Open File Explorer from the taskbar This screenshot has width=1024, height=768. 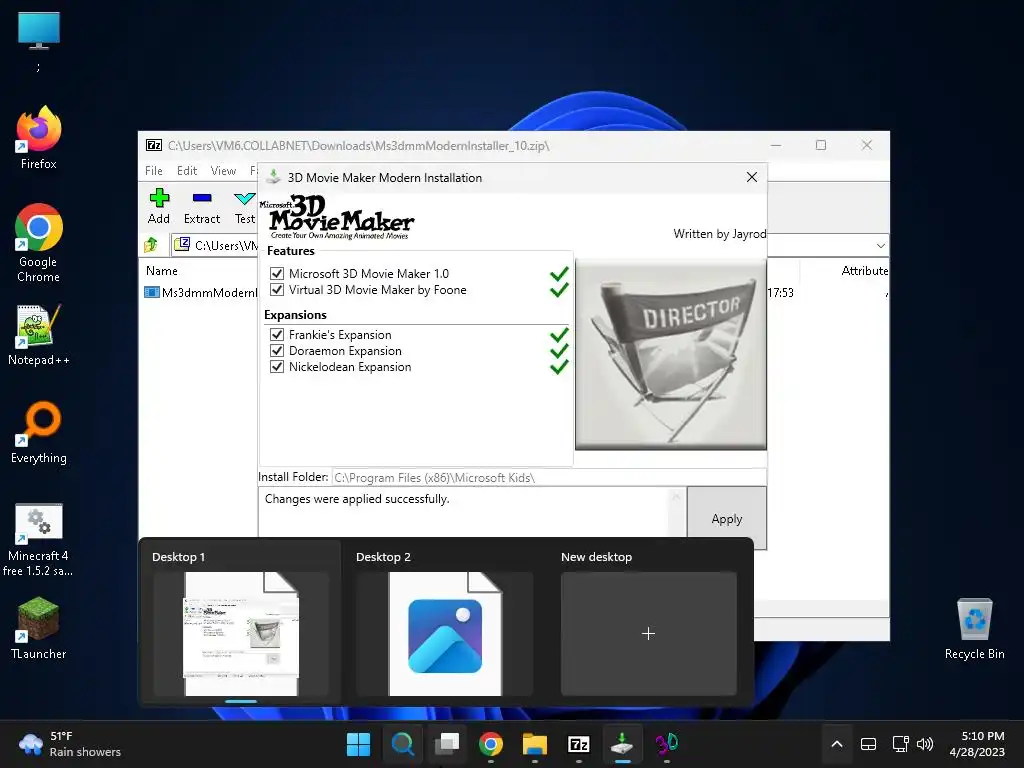[x=535, y=744]
